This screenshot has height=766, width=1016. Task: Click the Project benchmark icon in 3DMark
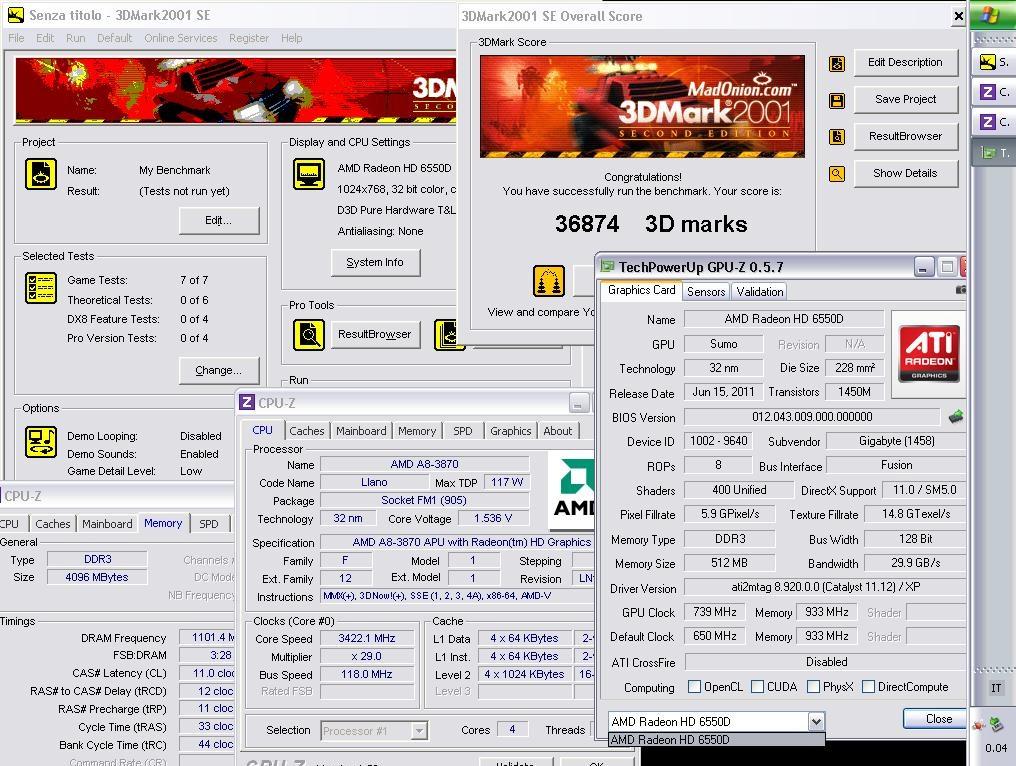[x=41, y=174]
